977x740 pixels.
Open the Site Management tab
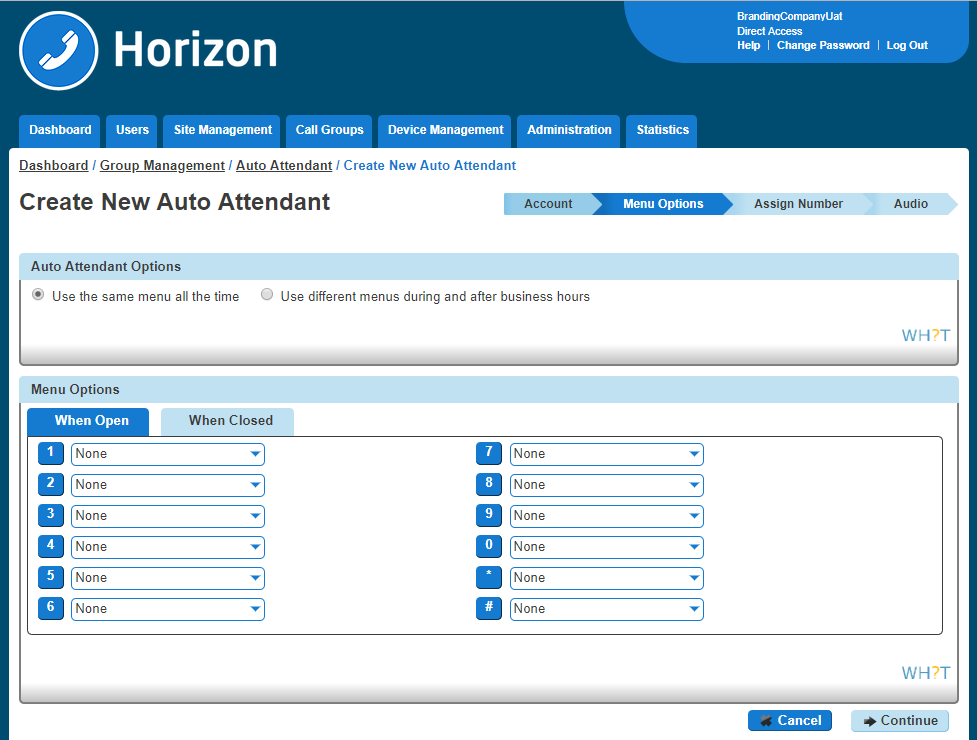tap(222, 131)
